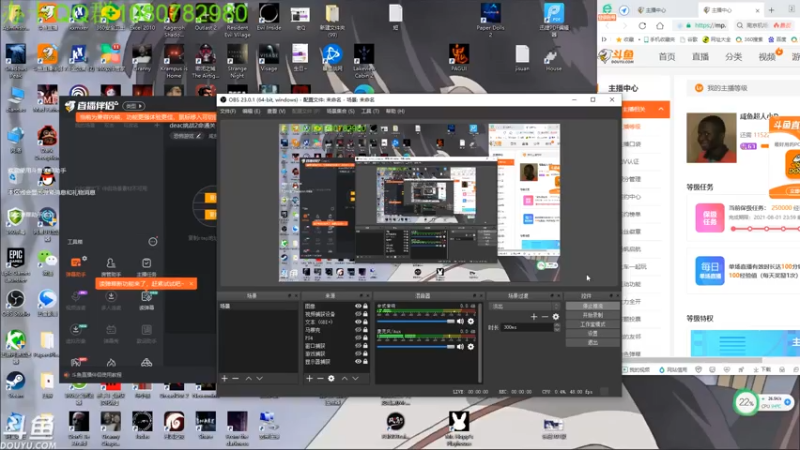Click the transition duration 300ms field
Image resolution: width=800 pixels, height=450 pixels.
[x=527, y=328]
